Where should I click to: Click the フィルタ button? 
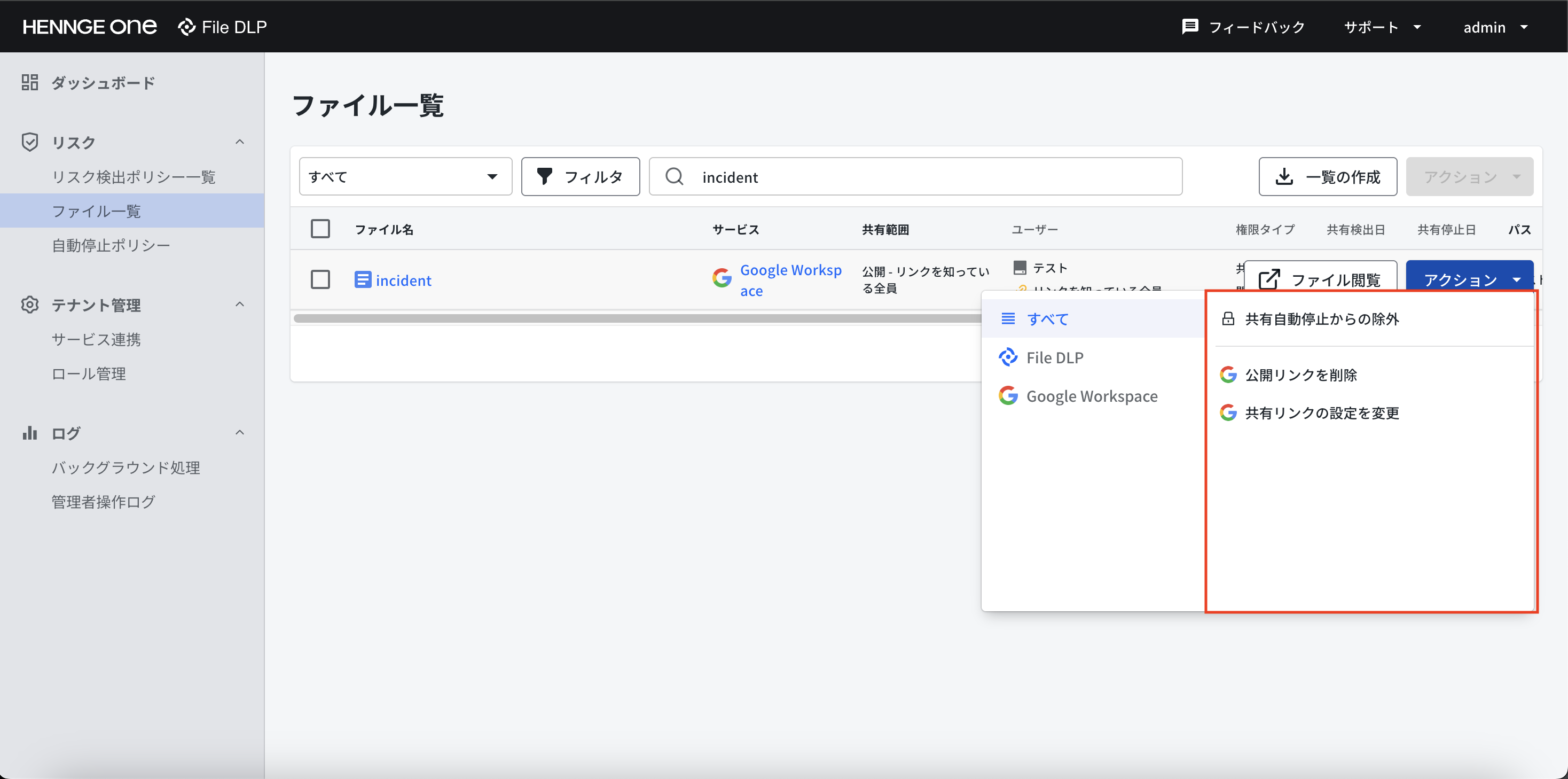[x=580, y=177]
